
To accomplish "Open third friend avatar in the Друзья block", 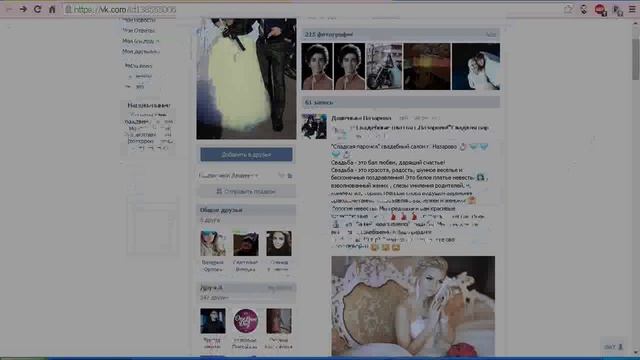I will pyautogui.click(x=279, y=321).
